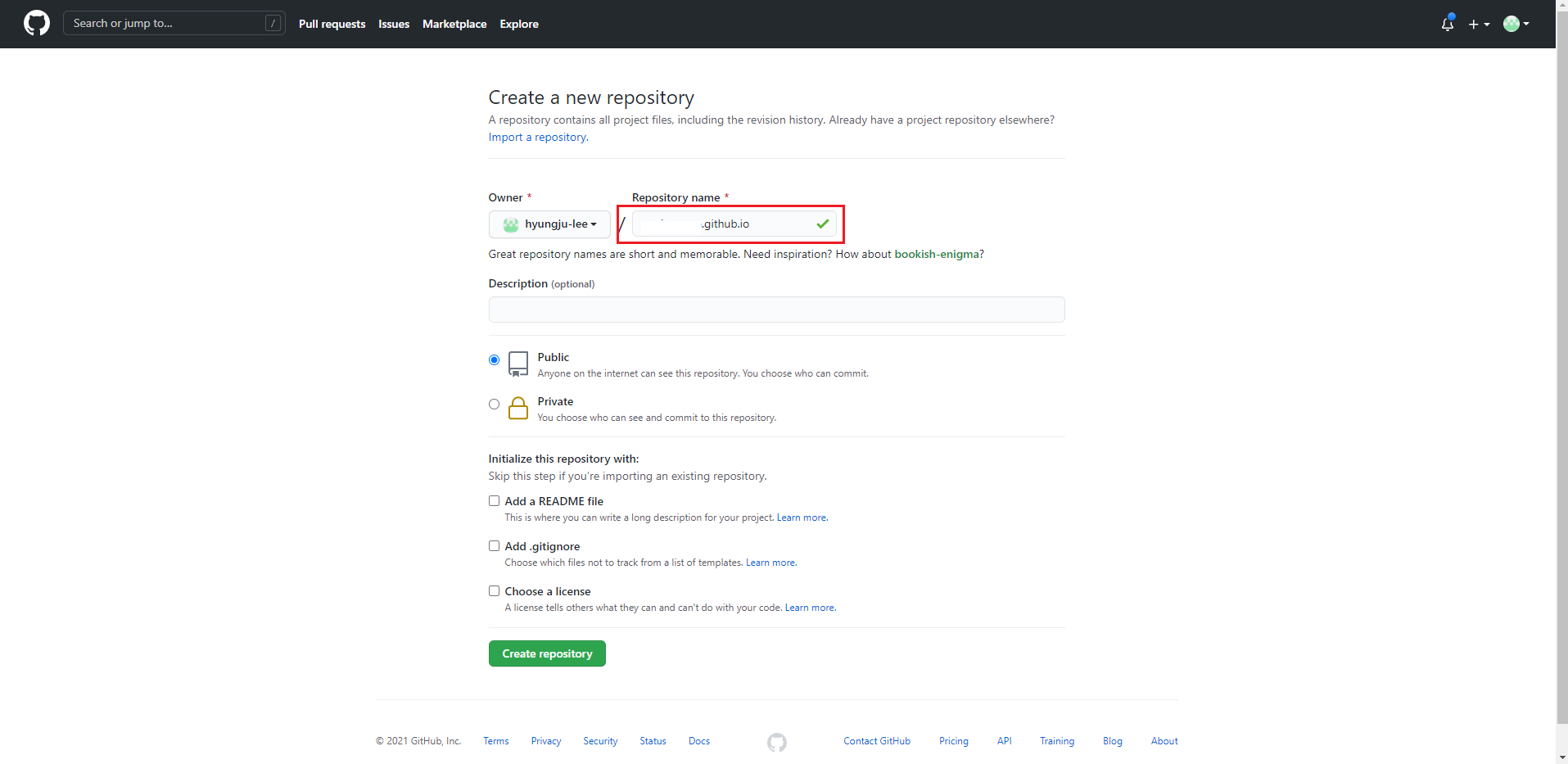Click the footer GitHub logo icon

point(776,742)
